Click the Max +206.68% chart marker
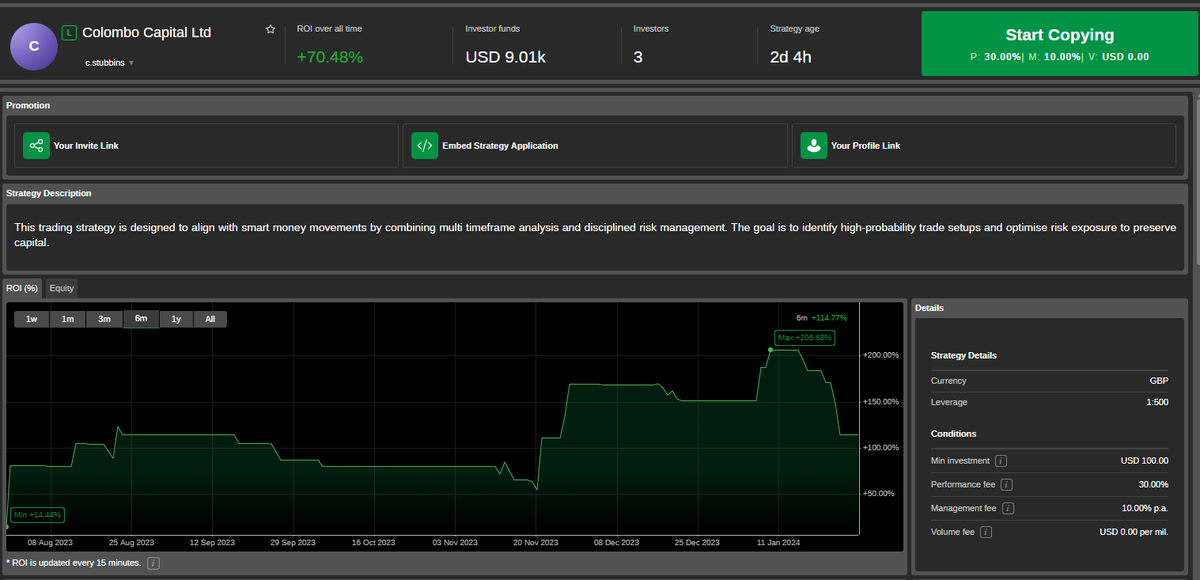 coord(804,338)
